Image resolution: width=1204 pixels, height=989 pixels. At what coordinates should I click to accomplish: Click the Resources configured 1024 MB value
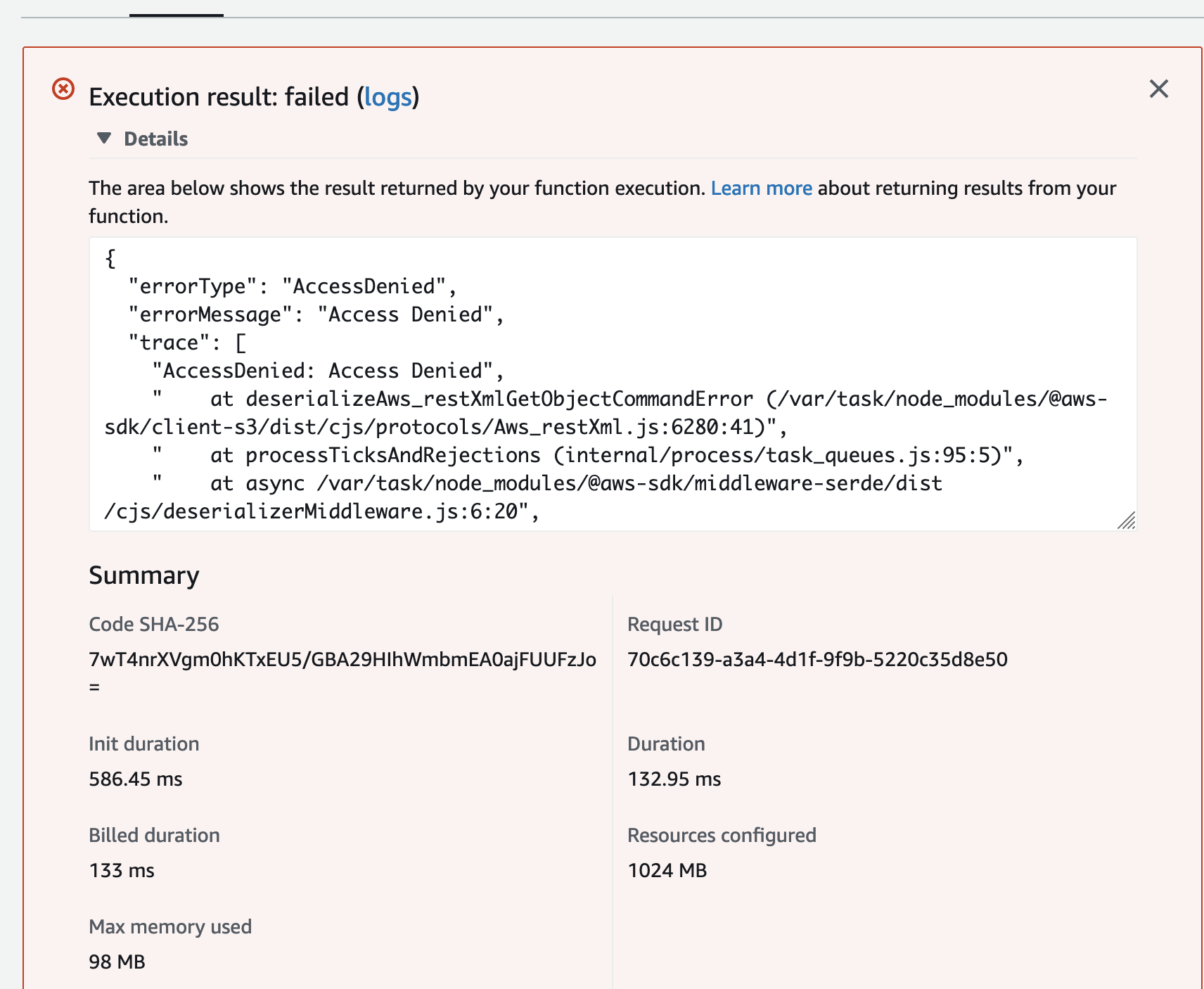(x=667, y=870)
